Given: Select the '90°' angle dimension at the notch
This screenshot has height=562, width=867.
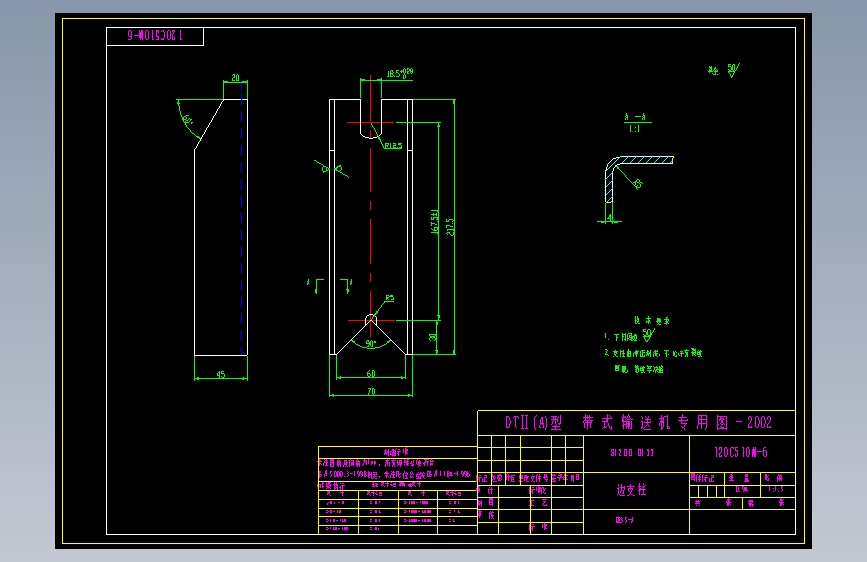Looking at the screenshot, I should pyautogui.click(x=371, y=344).
